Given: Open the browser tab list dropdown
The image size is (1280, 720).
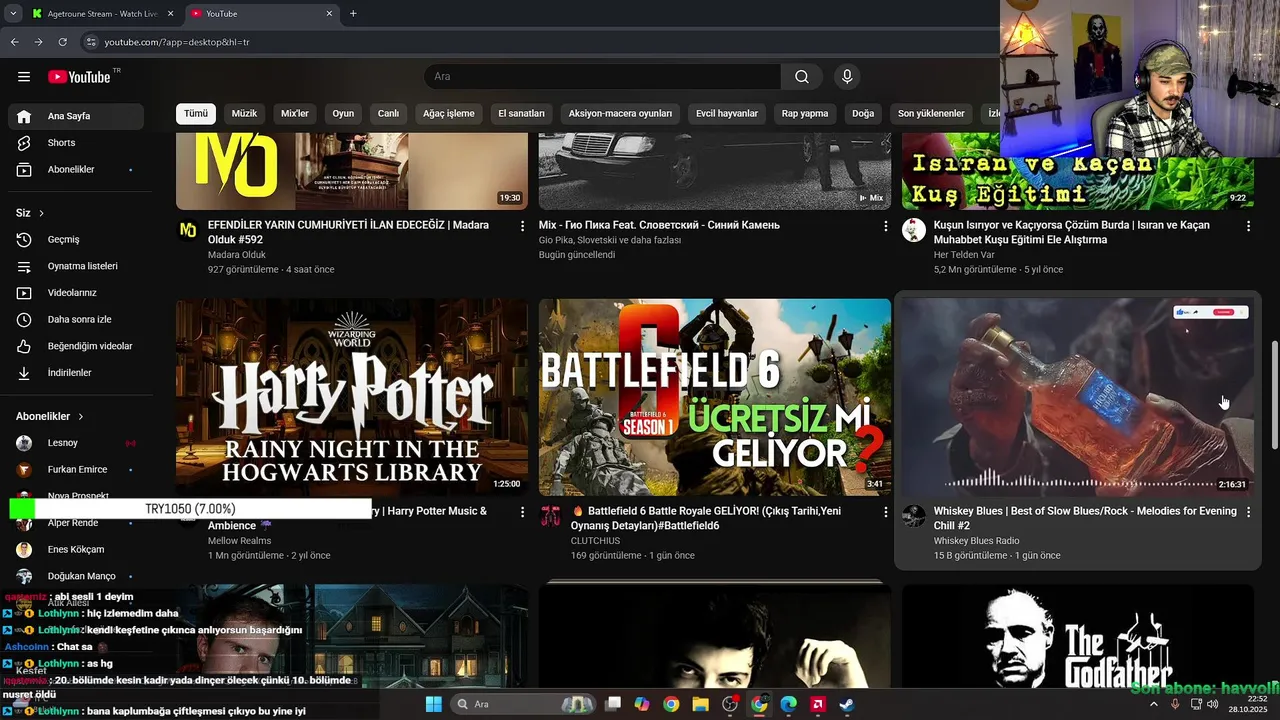Looking at the screenshot, I should tap(13, 14).
